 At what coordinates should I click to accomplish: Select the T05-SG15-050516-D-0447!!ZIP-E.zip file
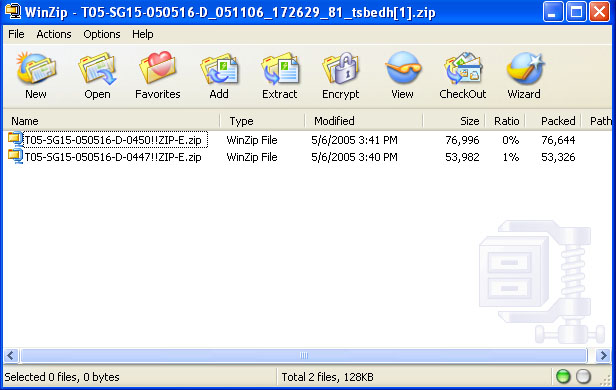coord(113,157)
